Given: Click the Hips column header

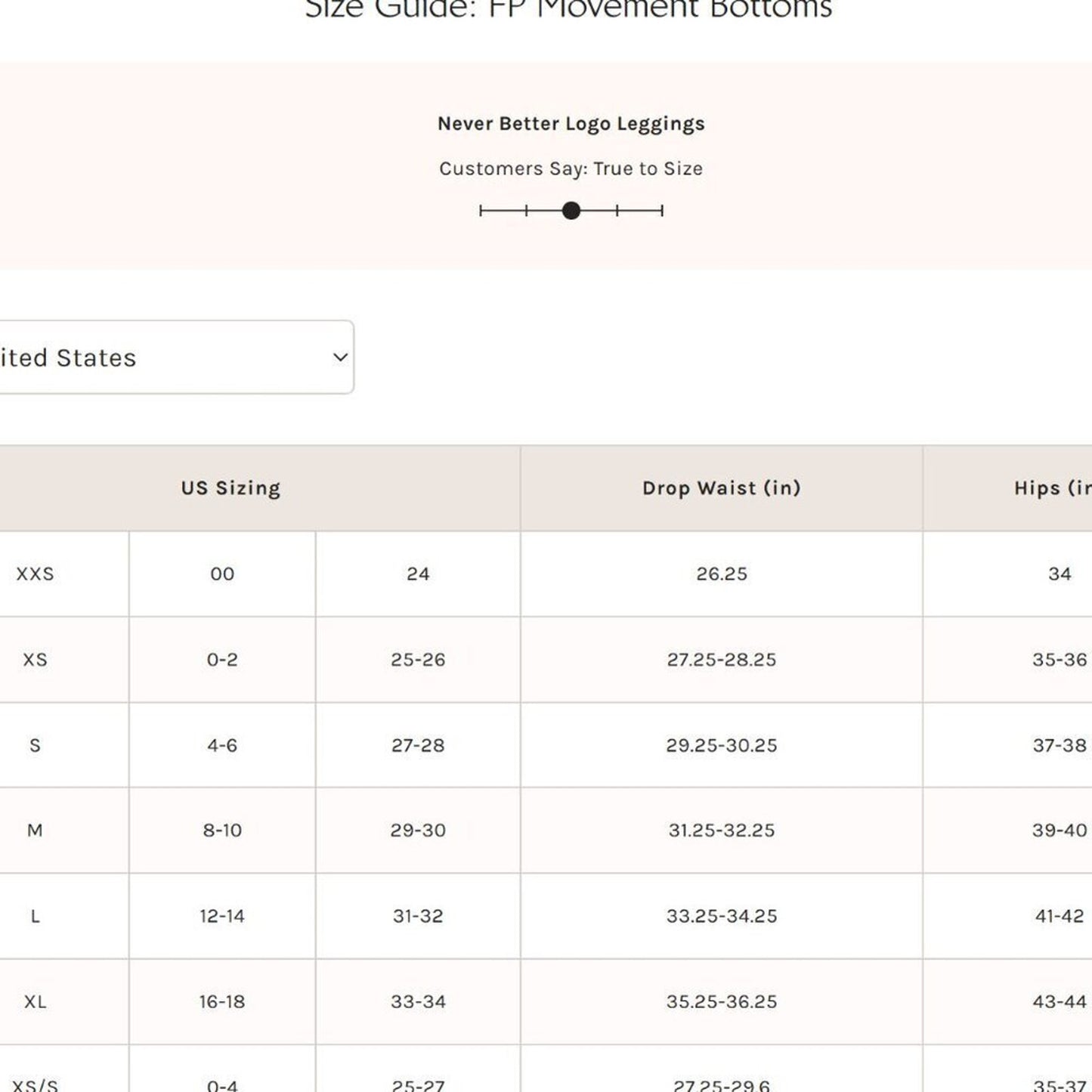Looking at the screenshot, I should [1050, 488].
